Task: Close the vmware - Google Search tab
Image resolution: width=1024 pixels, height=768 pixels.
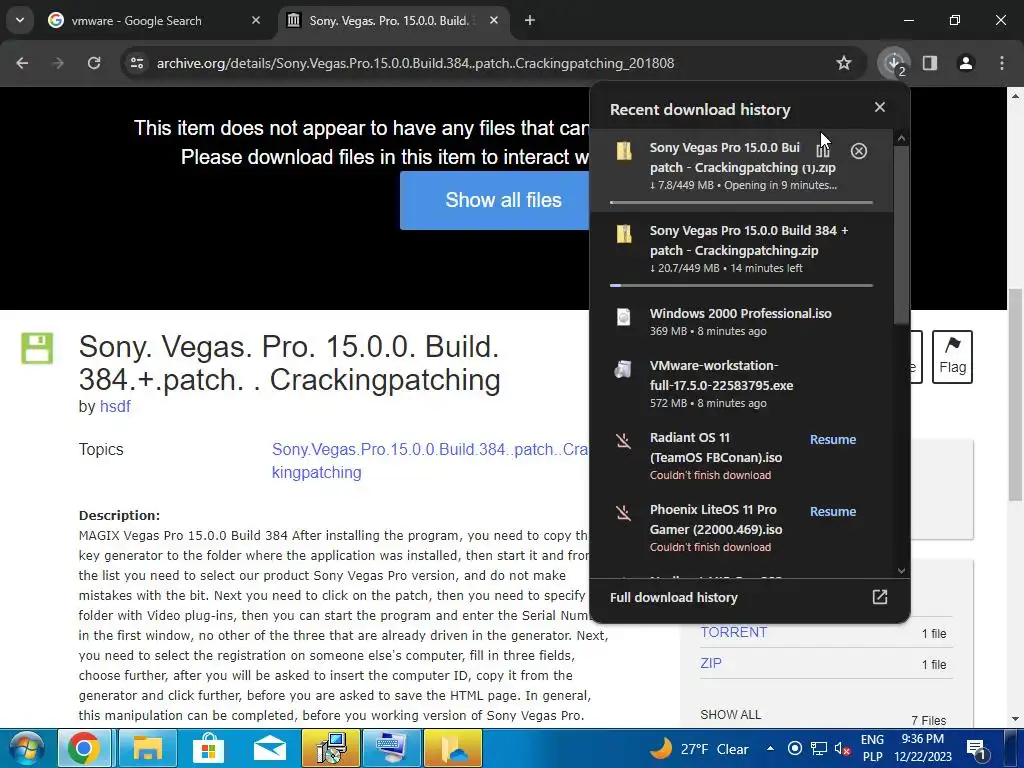Action: [x=256, y=20]
